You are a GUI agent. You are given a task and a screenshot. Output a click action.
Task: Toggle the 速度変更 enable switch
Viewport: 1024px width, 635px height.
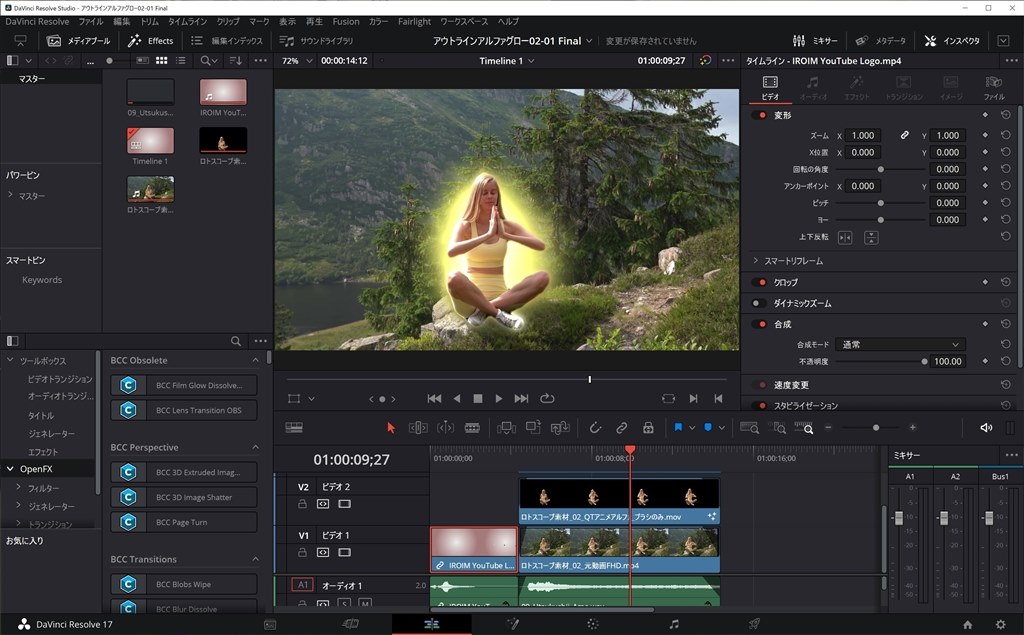[x=759, y=385]
